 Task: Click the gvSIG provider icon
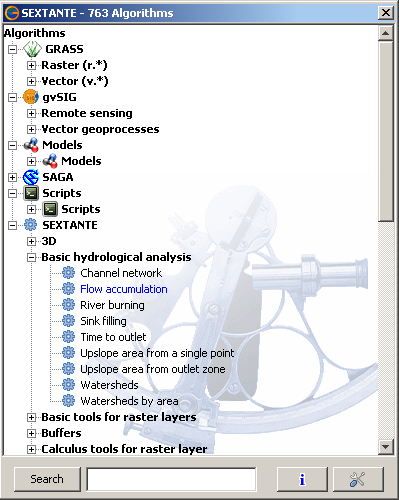[x=31, y=97]
